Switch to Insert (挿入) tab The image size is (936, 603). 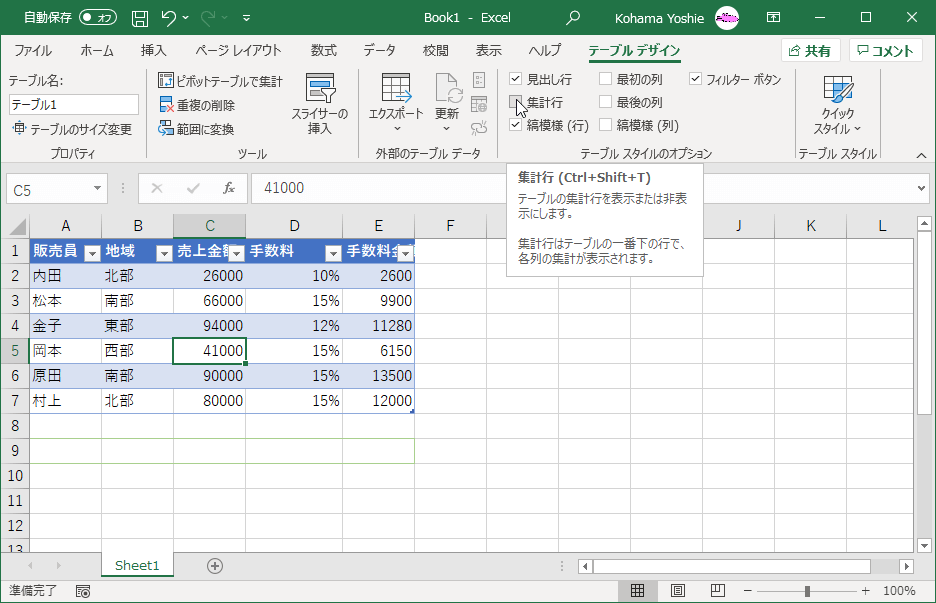pos(153,51)
